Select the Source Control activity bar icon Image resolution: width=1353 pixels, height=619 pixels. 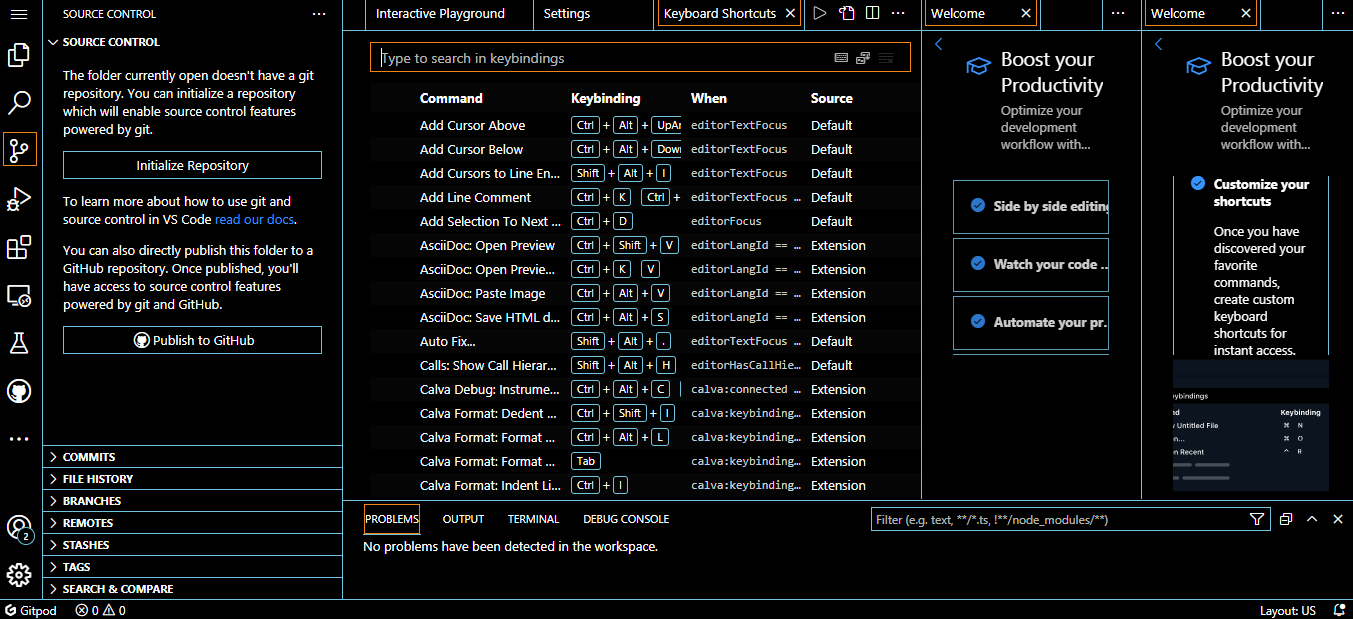[19, 150]
